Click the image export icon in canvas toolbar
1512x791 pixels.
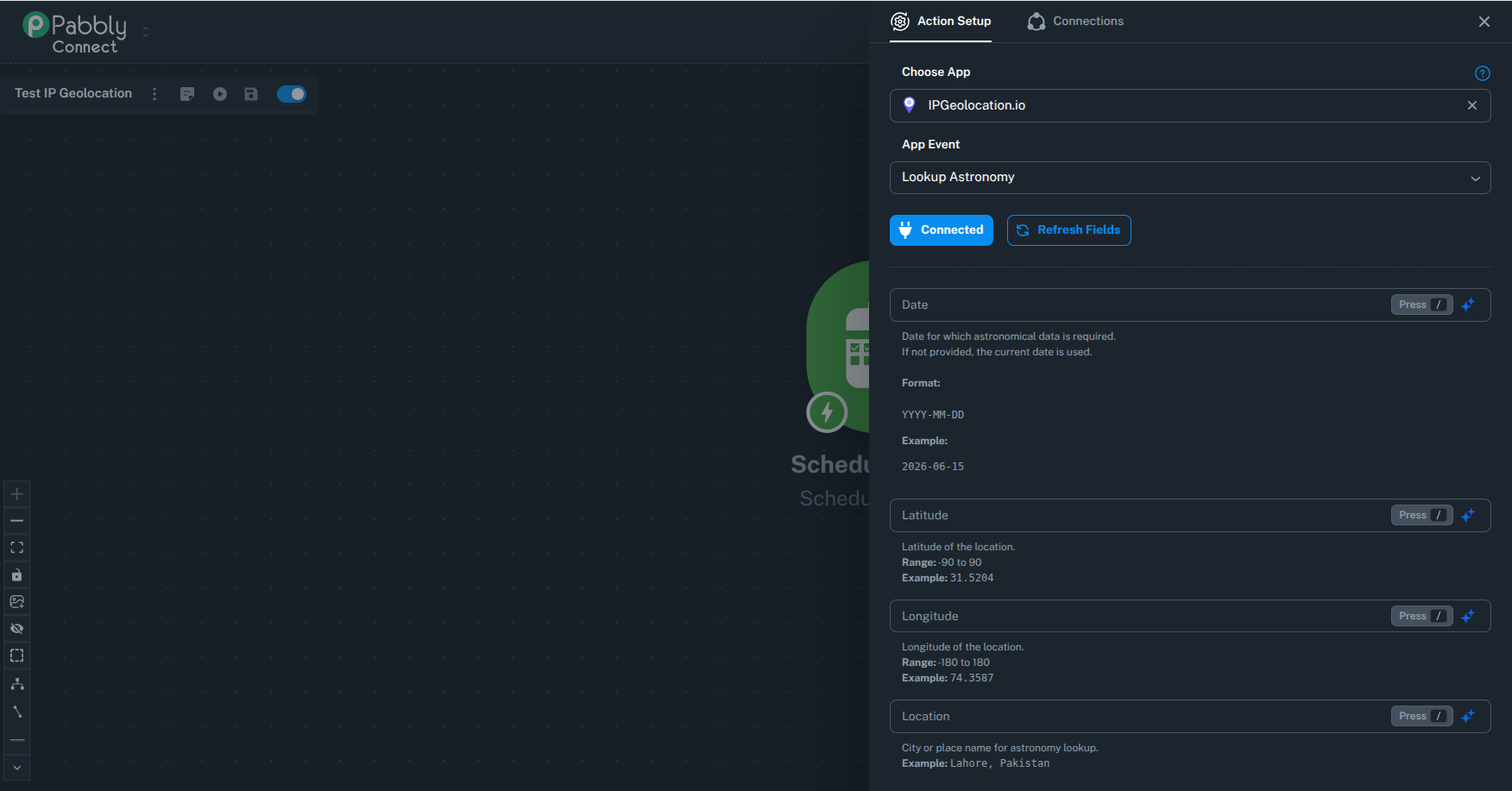coord(16,602)
